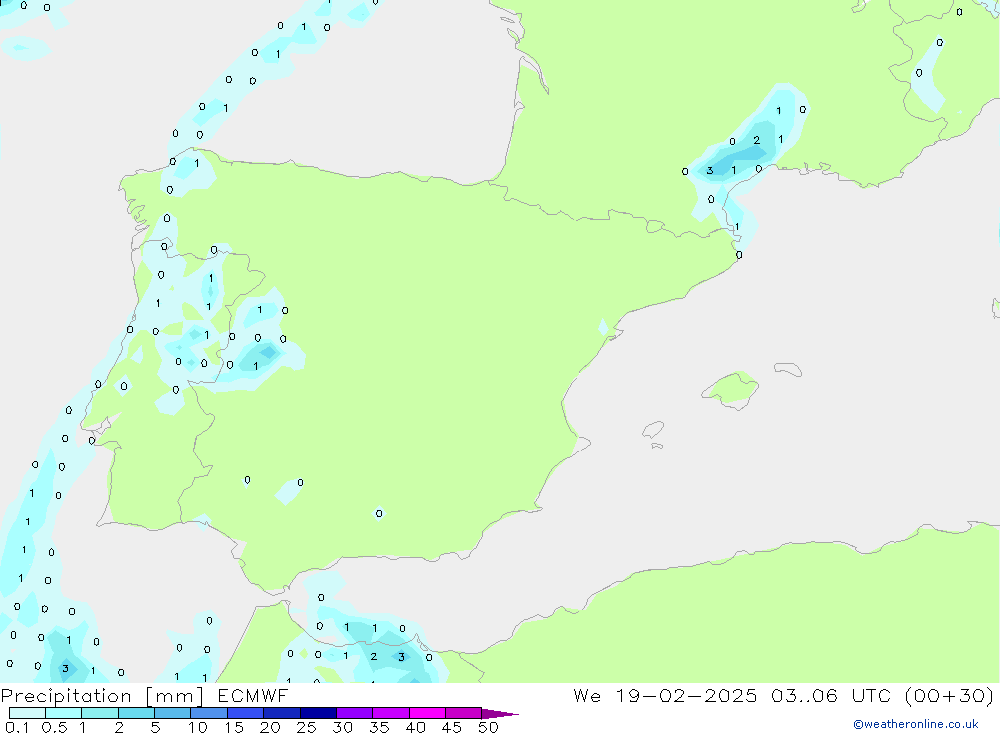Click the value 3 over the Morocco coast

coord(401,656)
